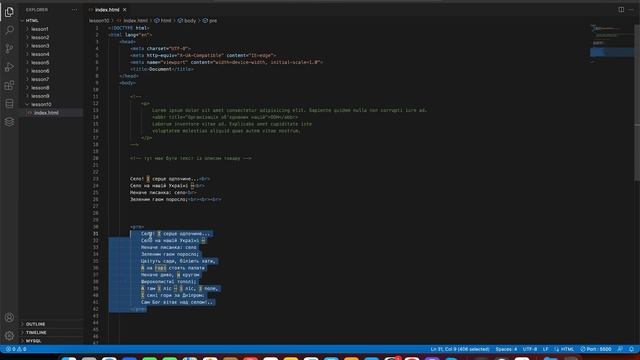Place cursor on the DOCTYPE html line
The width and height of the screenshot is (640, 360).
tap(129, 28)
